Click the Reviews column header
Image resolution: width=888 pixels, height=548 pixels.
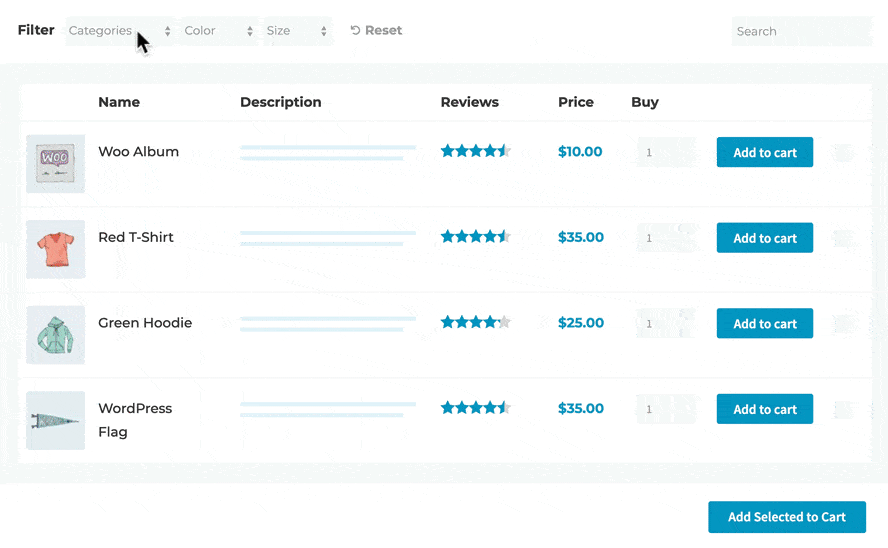pyautogui.click(x=469, y=102)
